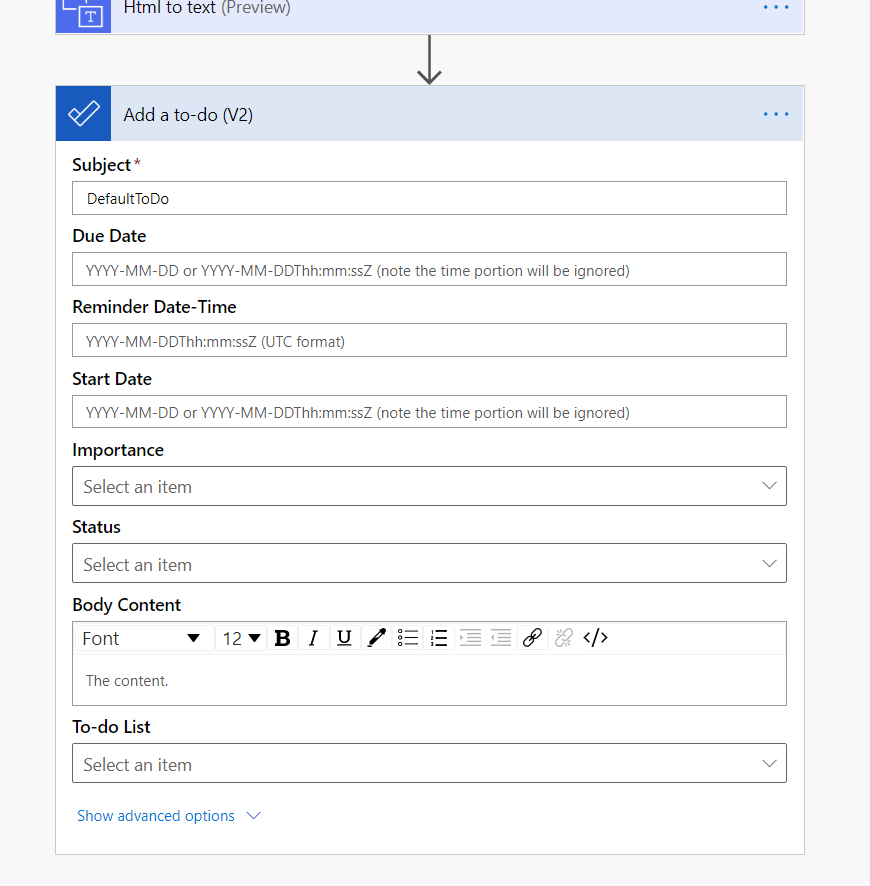Open the font size 12 dropdown
The width and height of the screenshot is (870, 886).
tap(241, 638)
